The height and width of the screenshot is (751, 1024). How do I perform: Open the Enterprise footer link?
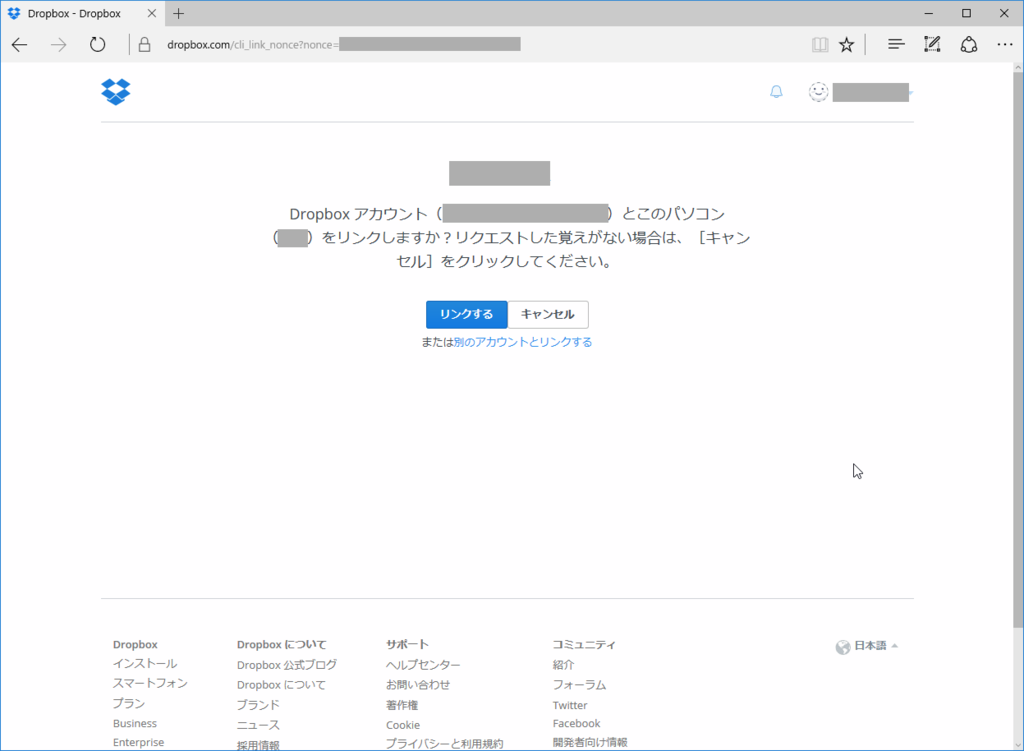[x=138, y=743]
